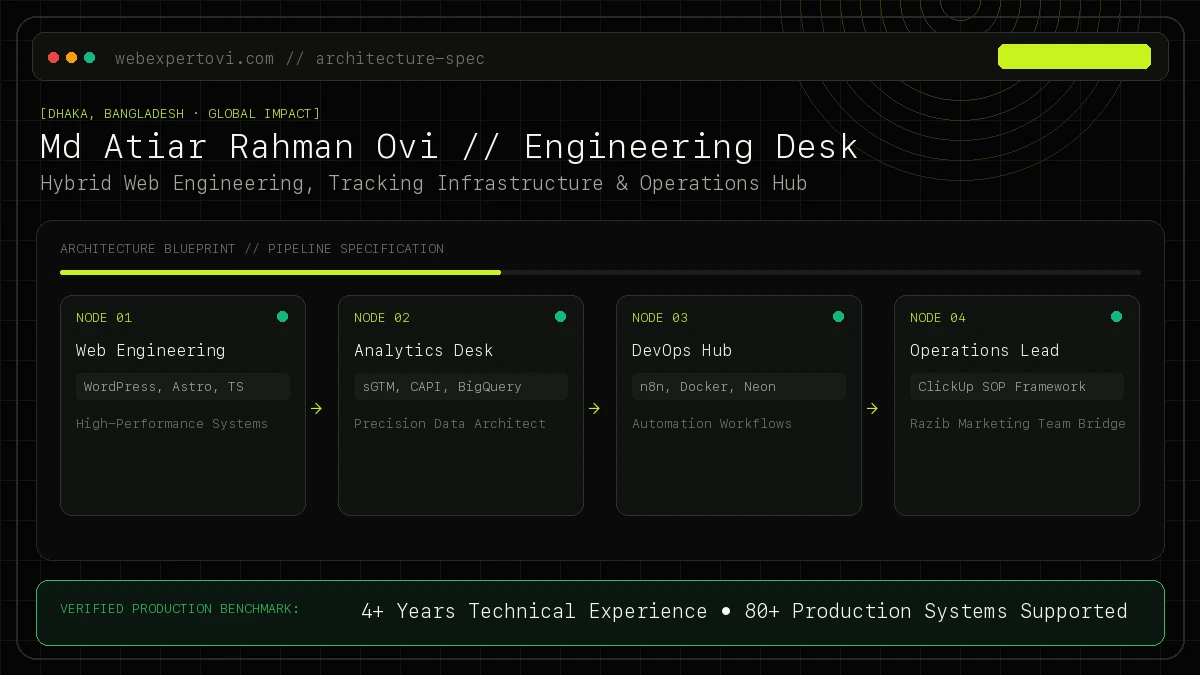Select the ClickUp SOP Framework tag
The image size is (1200, 675).
pyautogui.click(x=1017, y=387)
